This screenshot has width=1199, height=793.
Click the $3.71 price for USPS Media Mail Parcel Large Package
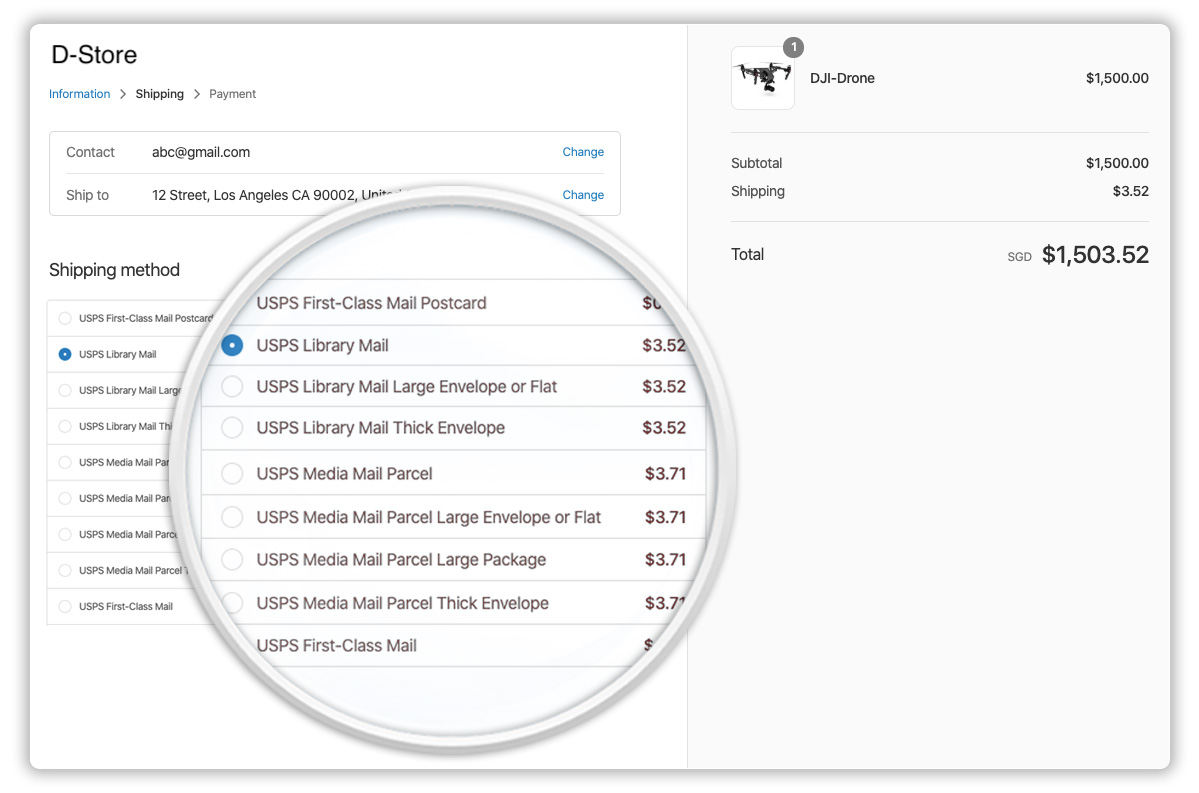click(x=665, y=560)
